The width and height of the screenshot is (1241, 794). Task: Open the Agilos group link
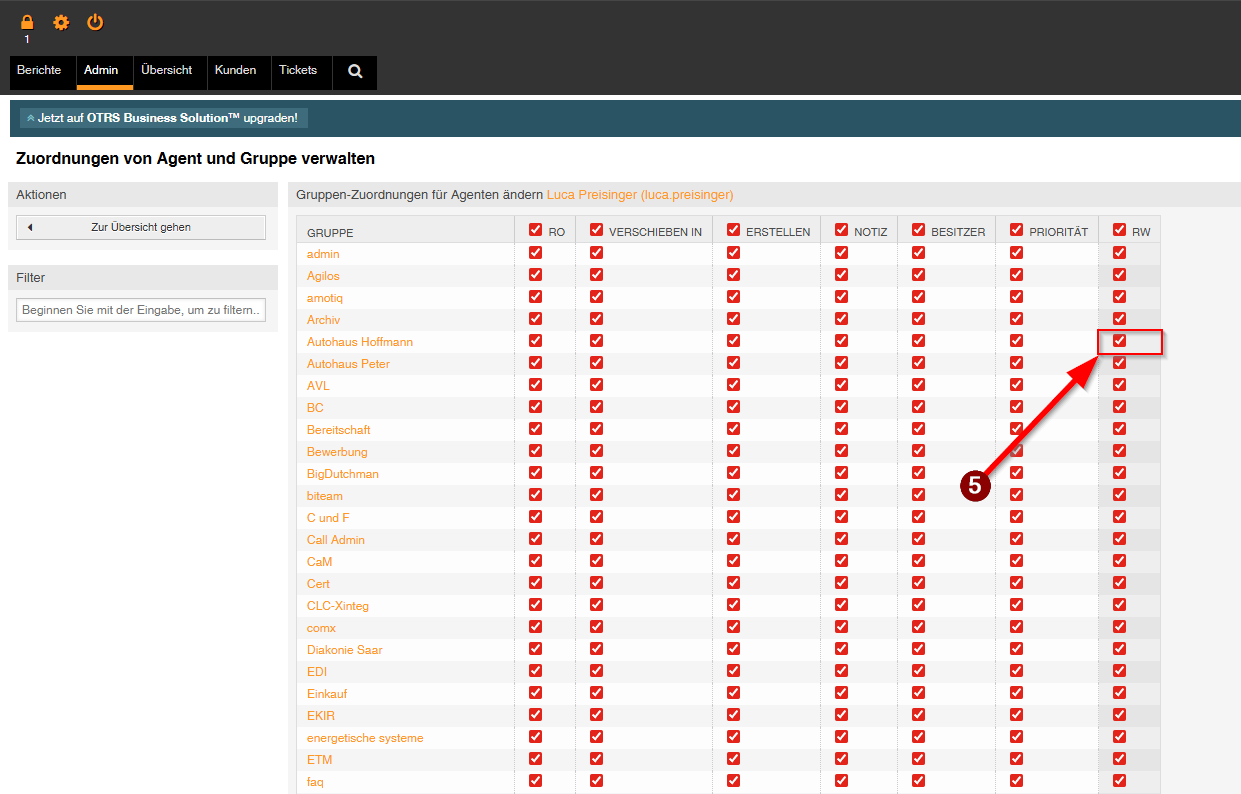323,276
